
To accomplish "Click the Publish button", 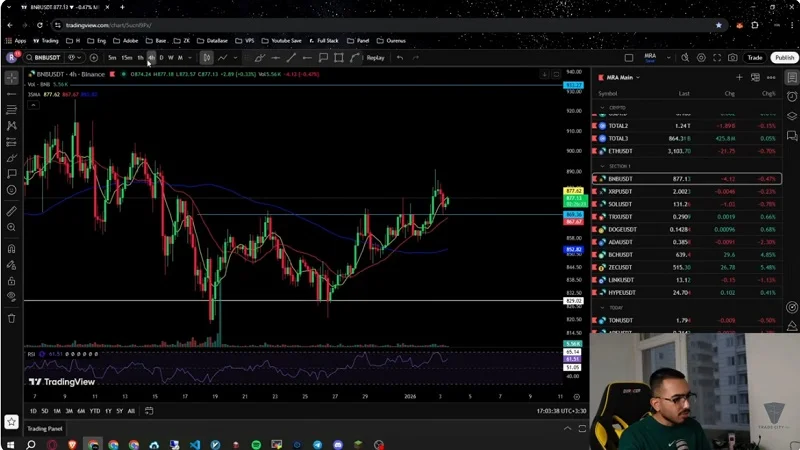I will (x=784, y=57).
